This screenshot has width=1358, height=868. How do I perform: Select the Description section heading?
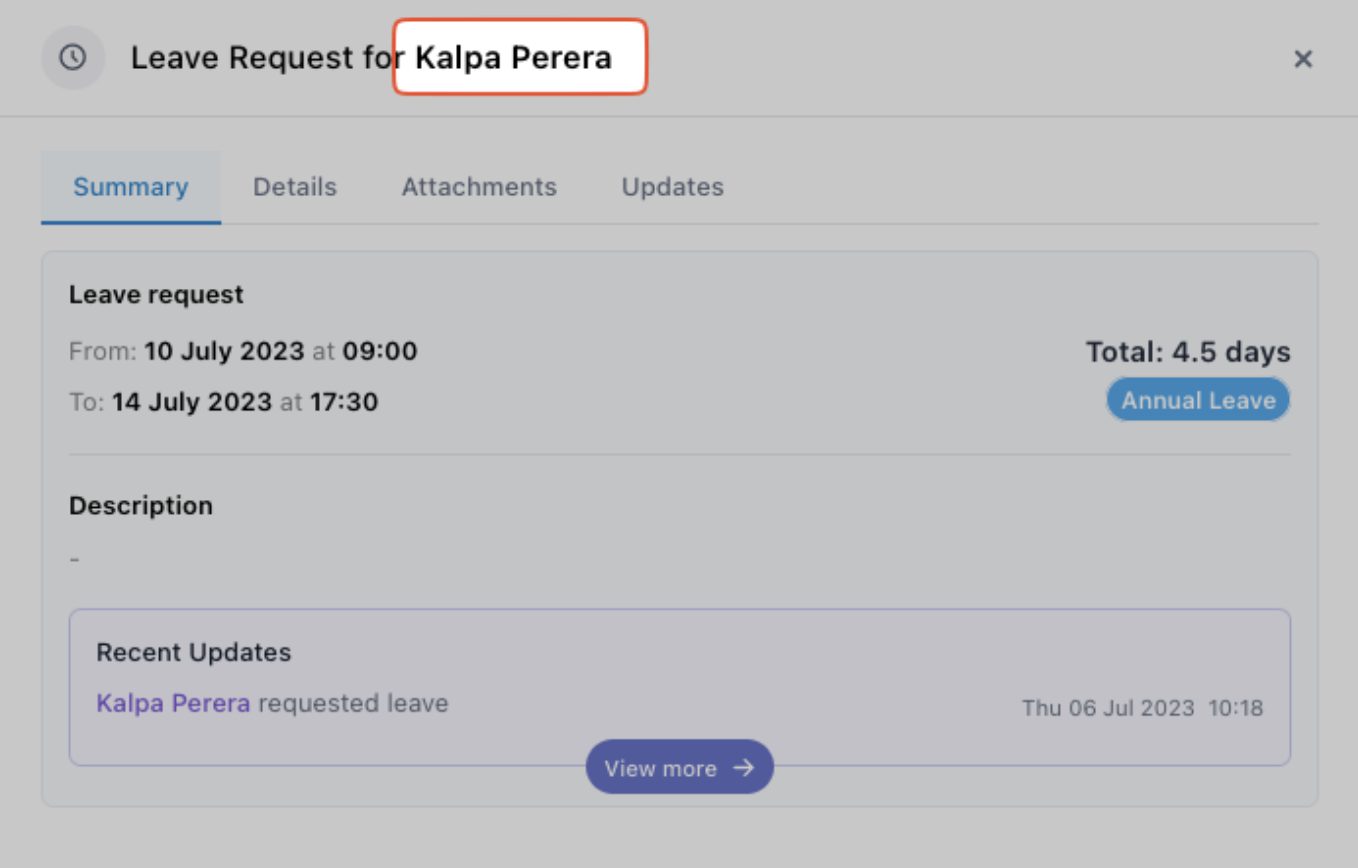coord(140,505)
